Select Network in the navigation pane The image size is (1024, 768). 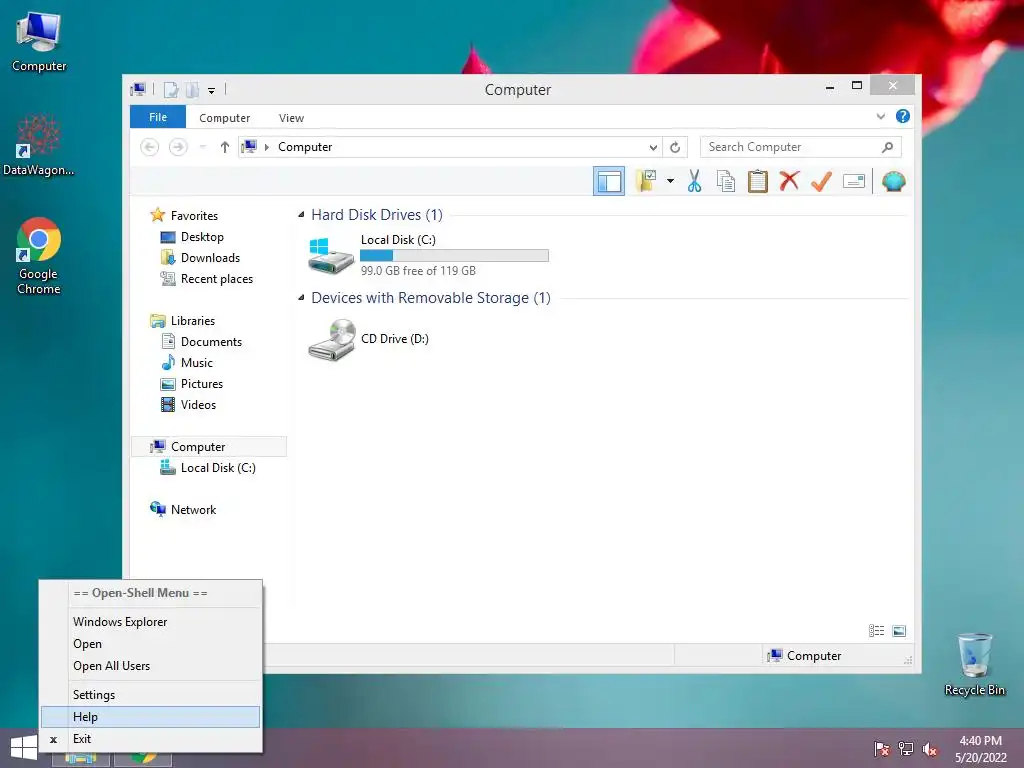[193, 509]
